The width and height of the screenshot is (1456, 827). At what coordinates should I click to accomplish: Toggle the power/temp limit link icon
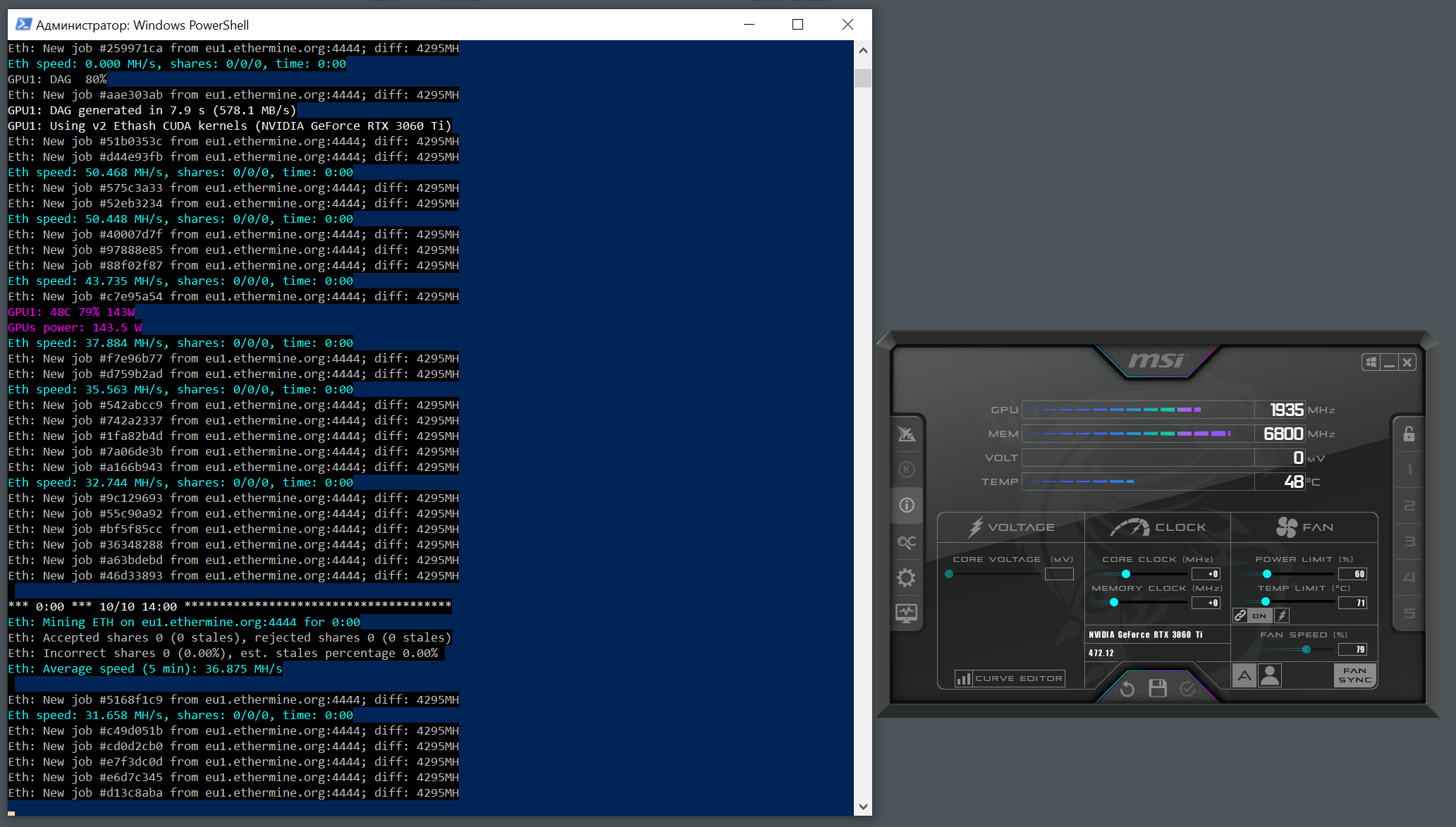coord(1240,615)
